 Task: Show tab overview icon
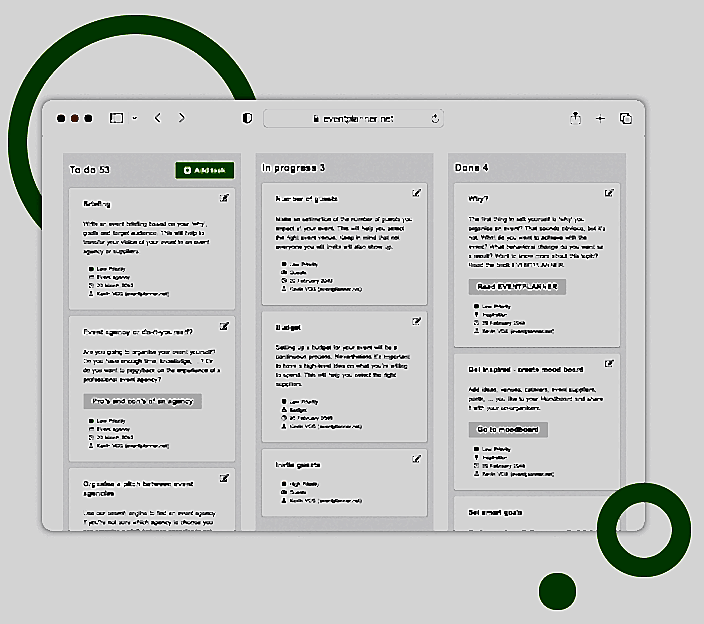point(625,118)
